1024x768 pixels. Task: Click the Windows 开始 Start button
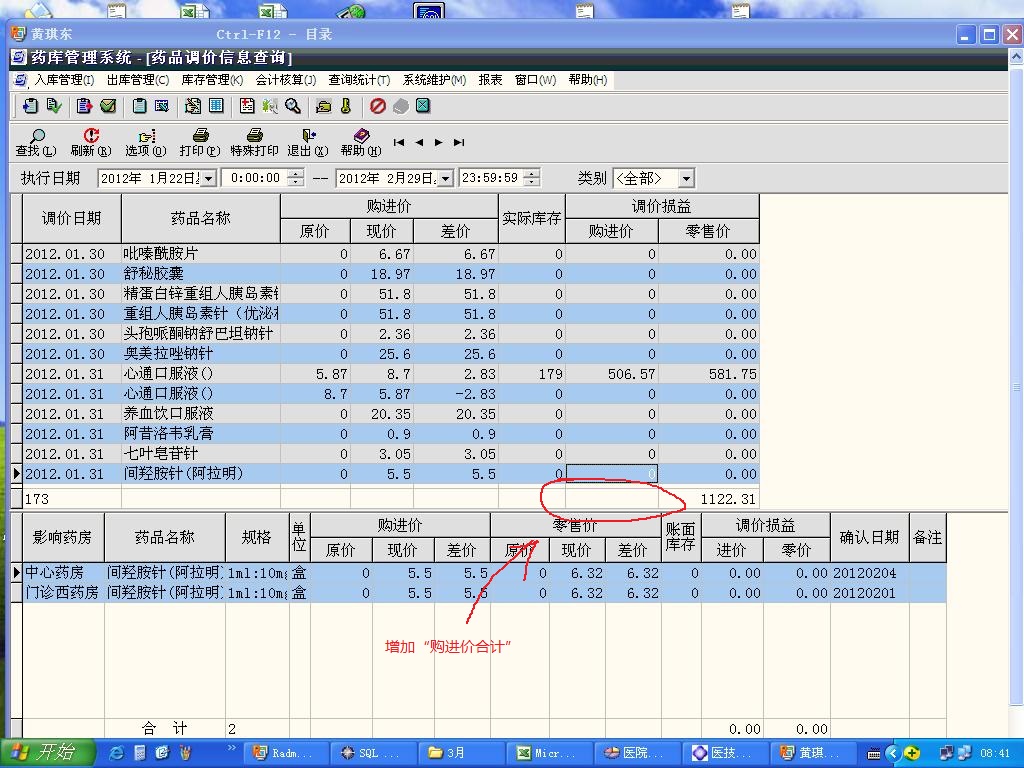(x=48, y=753)
